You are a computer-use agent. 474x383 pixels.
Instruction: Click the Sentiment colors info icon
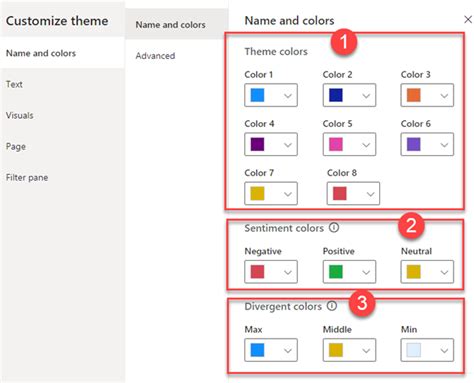334,228
